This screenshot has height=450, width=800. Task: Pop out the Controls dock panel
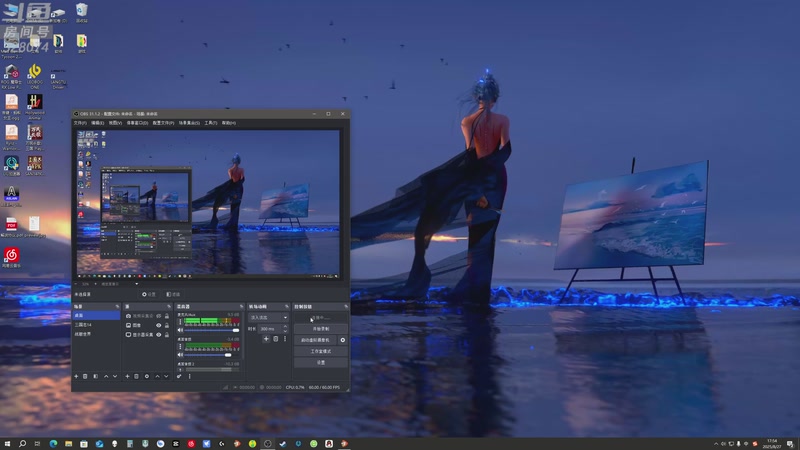346,307
